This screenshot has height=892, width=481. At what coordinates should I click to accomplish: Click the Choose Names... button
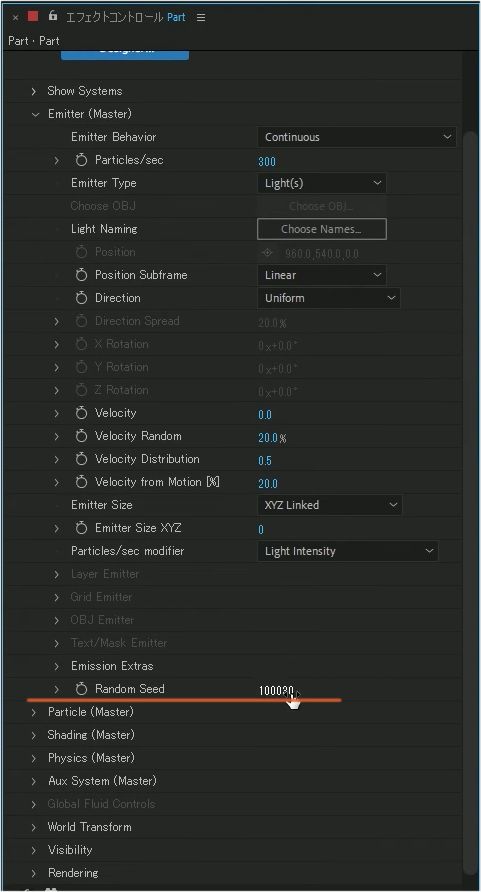pyautogui.click(x=322, y=229)
